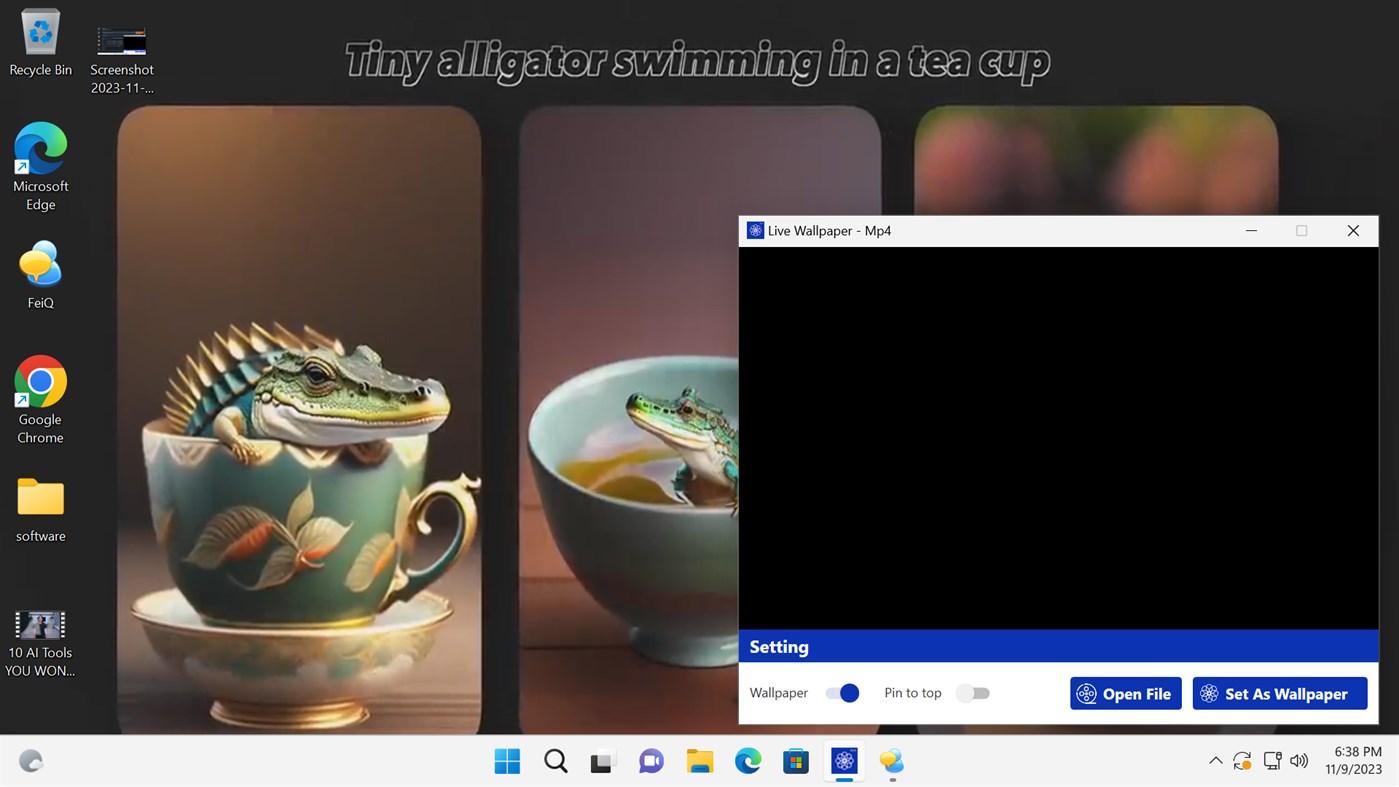Open the 10 AI Tools video file
Screen dimensions: 1399x787
click(40, 625)
